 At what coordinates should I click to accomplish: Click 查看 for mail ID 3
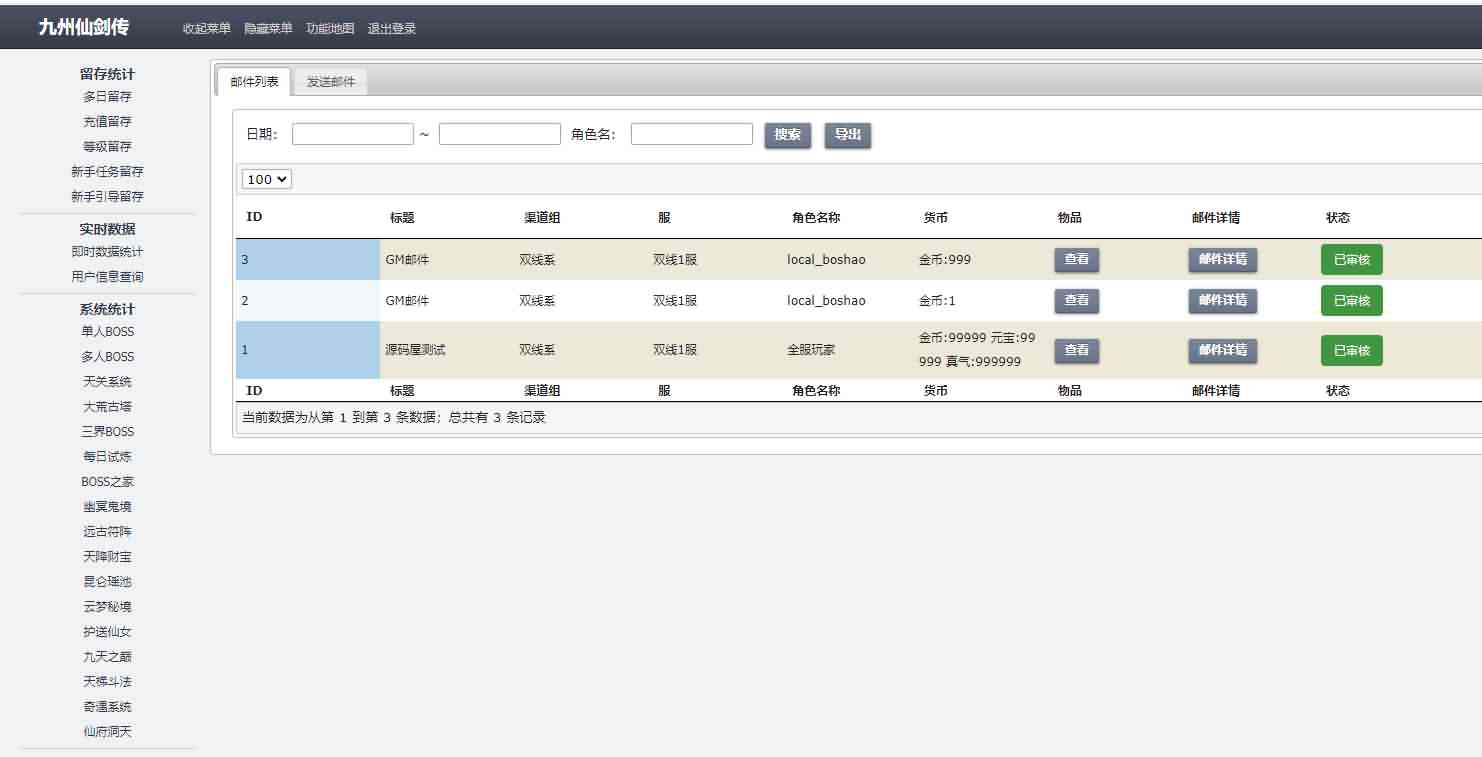coord(1076,259)
